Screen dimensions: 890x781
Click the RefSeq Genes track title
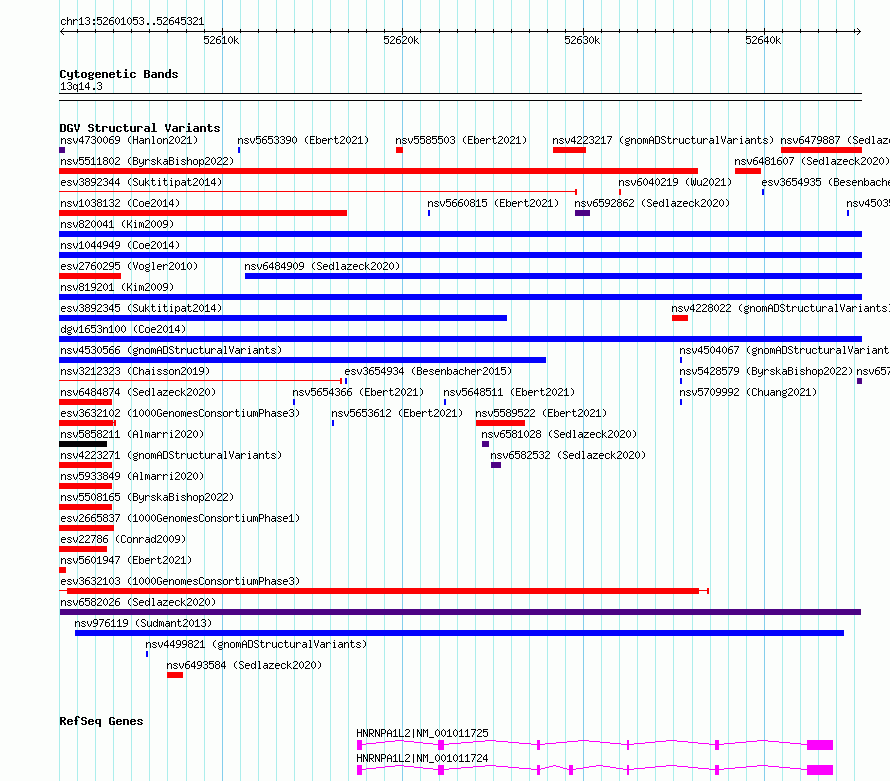[101, 721]
